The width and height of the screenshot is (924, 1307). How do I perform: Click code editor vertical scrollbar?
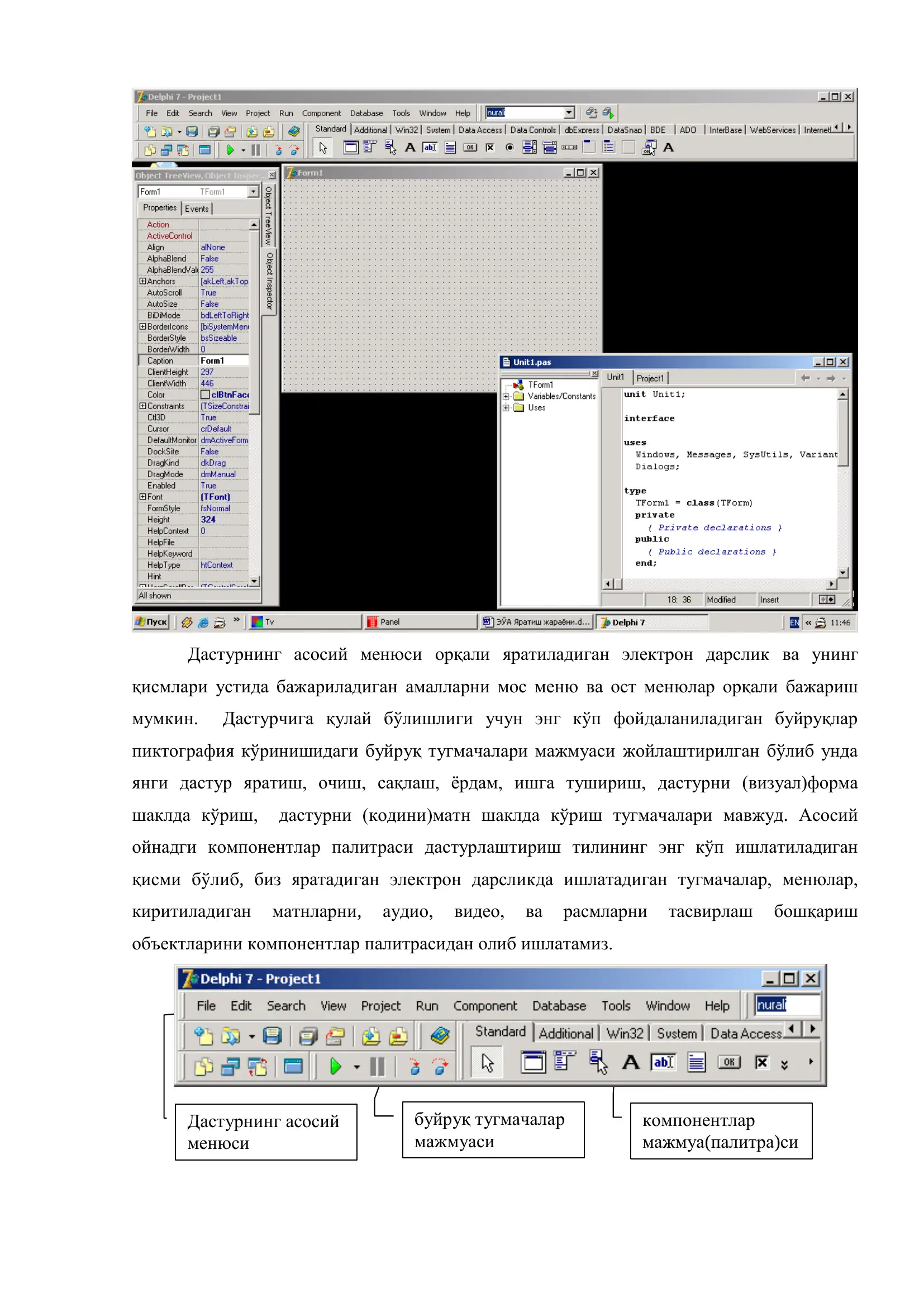pyautogui.click(x=843, y=484)
